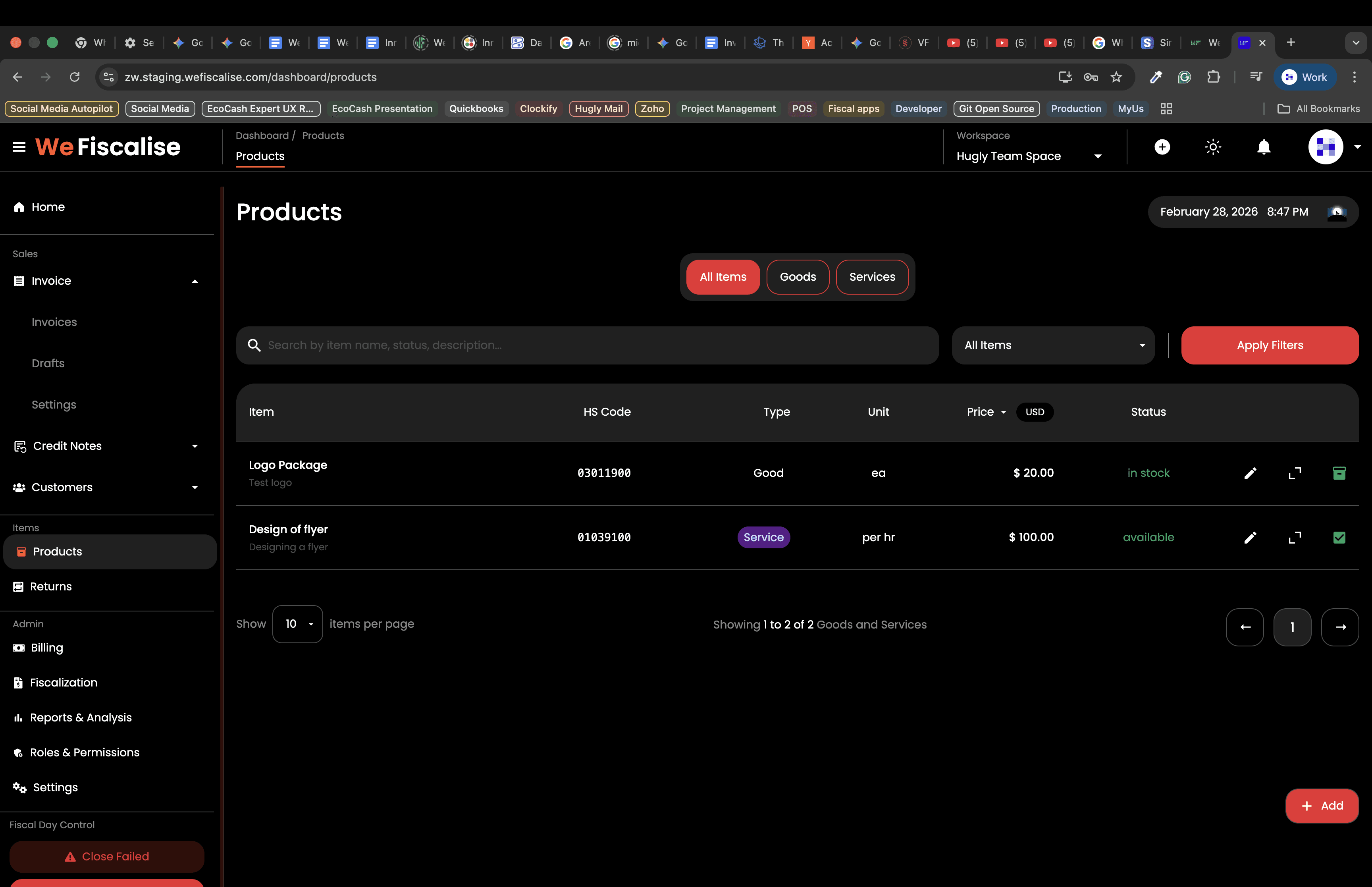Click the notifications bell icon
This screenshot has height=887, width=1372.
point(1263,147)
